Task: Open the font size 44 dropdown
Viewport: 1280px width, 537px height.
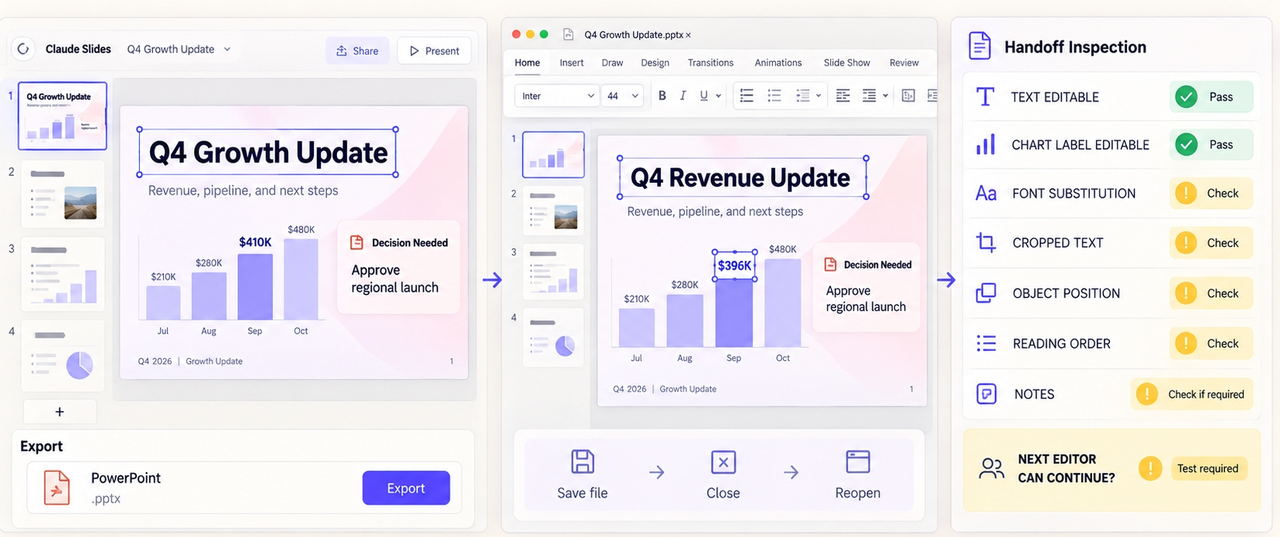Action: coord(623,96)
